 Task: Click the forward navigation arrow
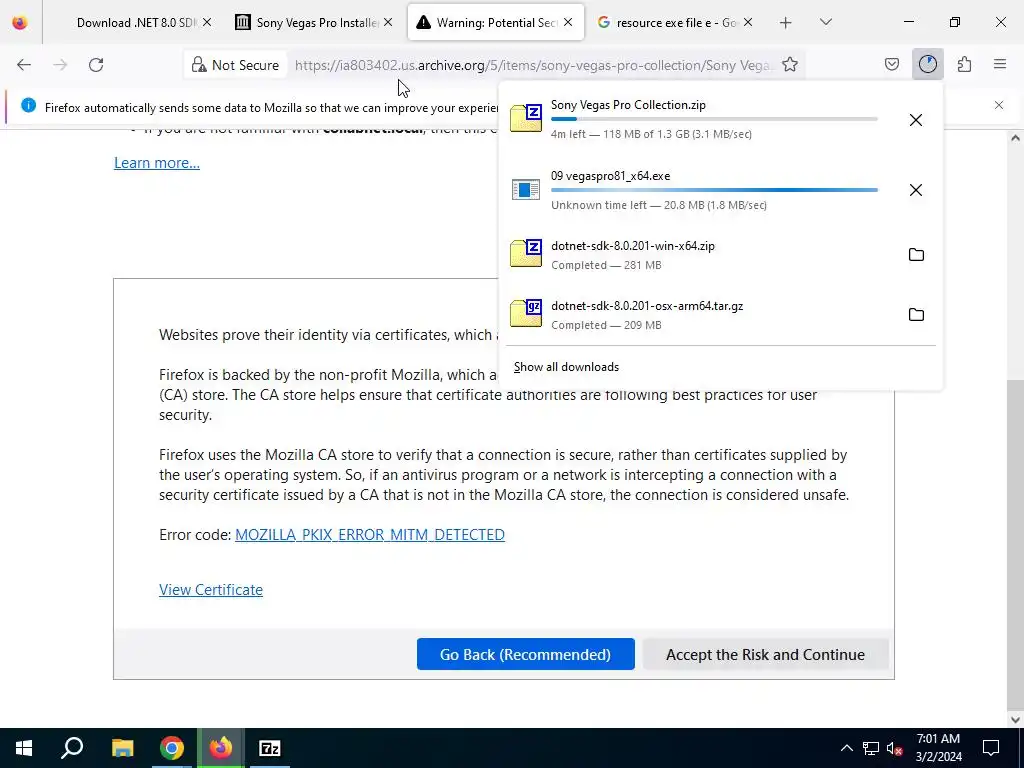click(x=60, y=65)
